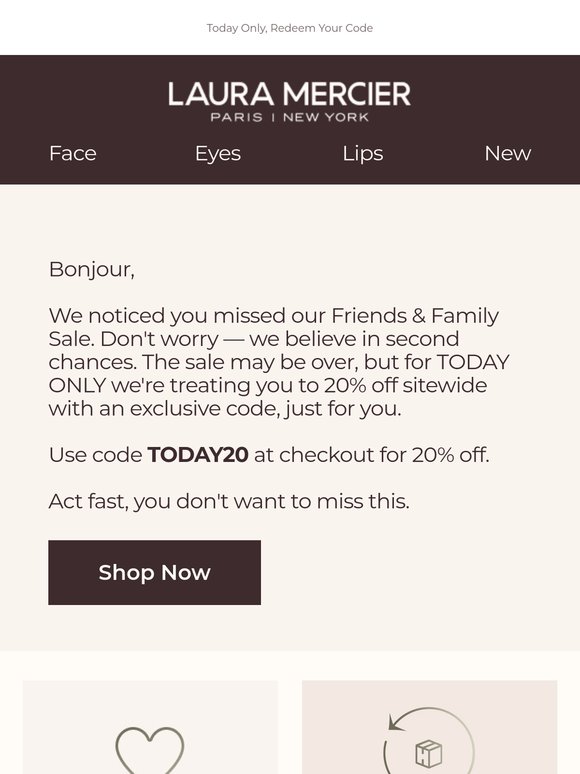This screenshot has height=774, width=580.
Task: Select the right card with returns graphic
Action: point(429,727)
